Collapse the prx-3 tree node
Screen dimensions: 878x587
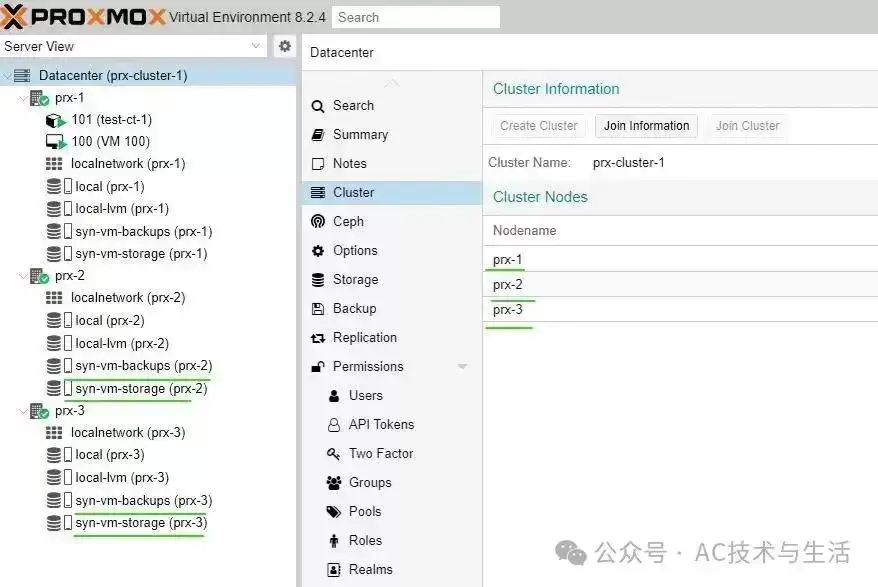point(23,412)
